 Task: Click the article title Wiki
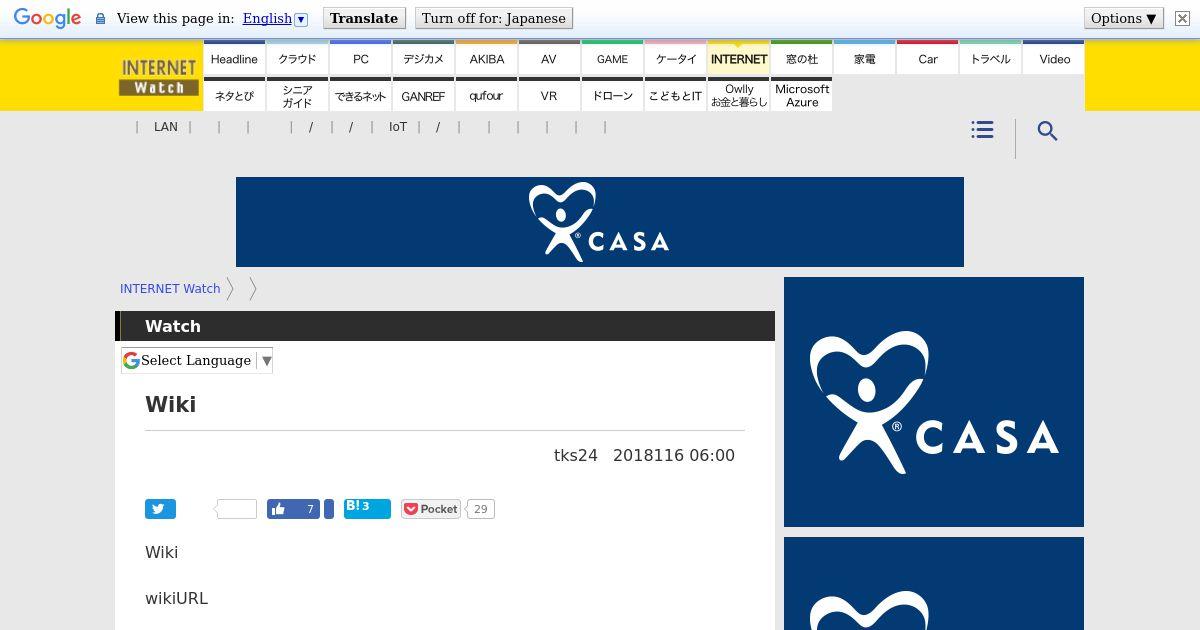(171, 404)
